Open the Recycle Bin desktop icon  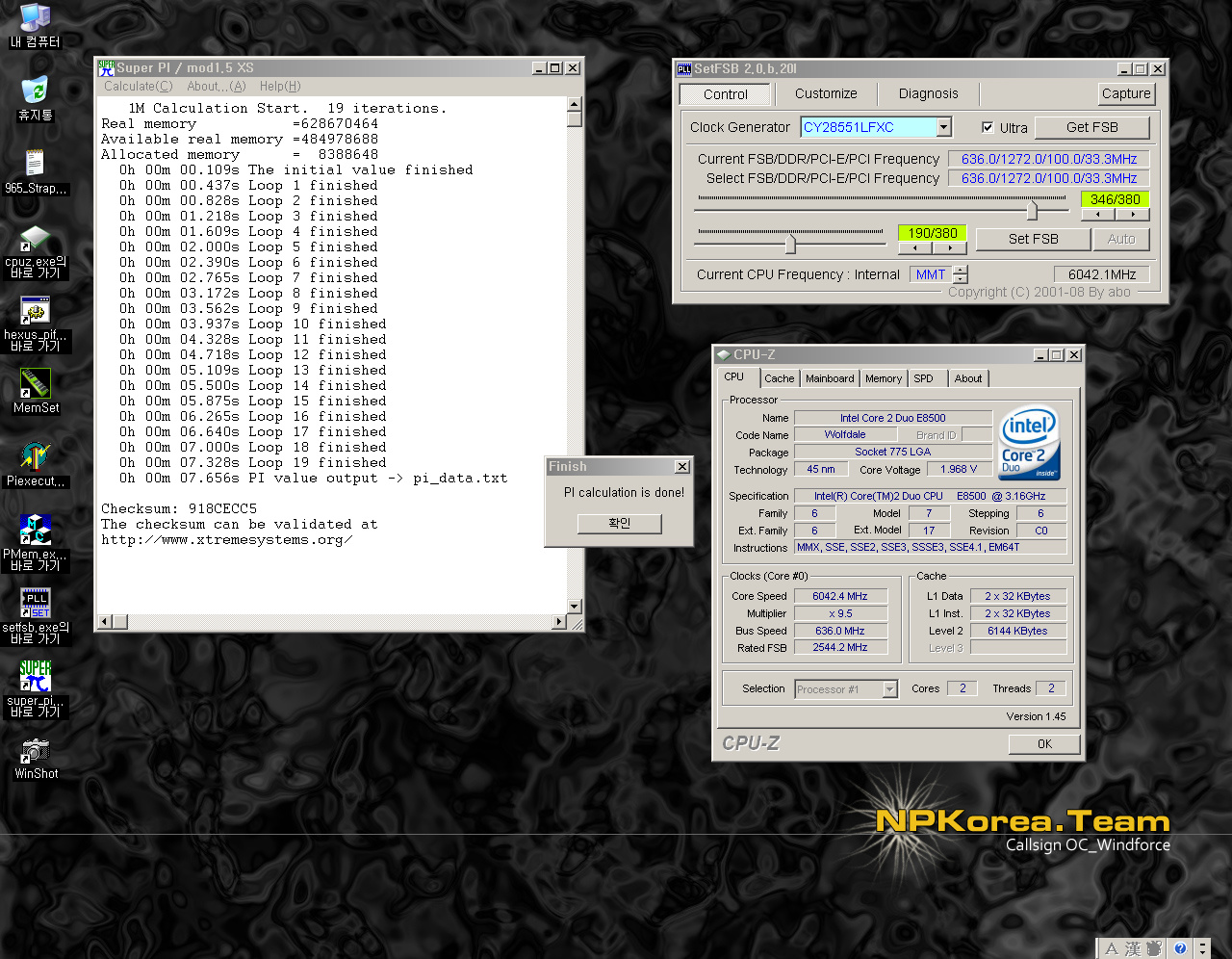click(35, 96)
